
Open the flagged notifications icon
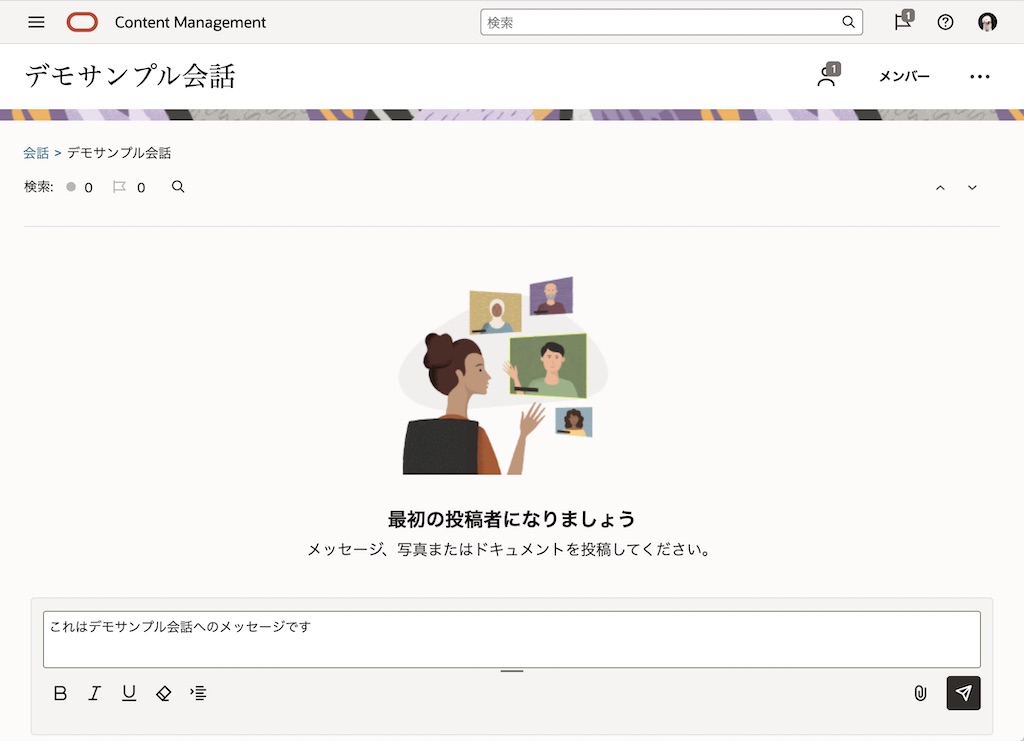(902, 21)
